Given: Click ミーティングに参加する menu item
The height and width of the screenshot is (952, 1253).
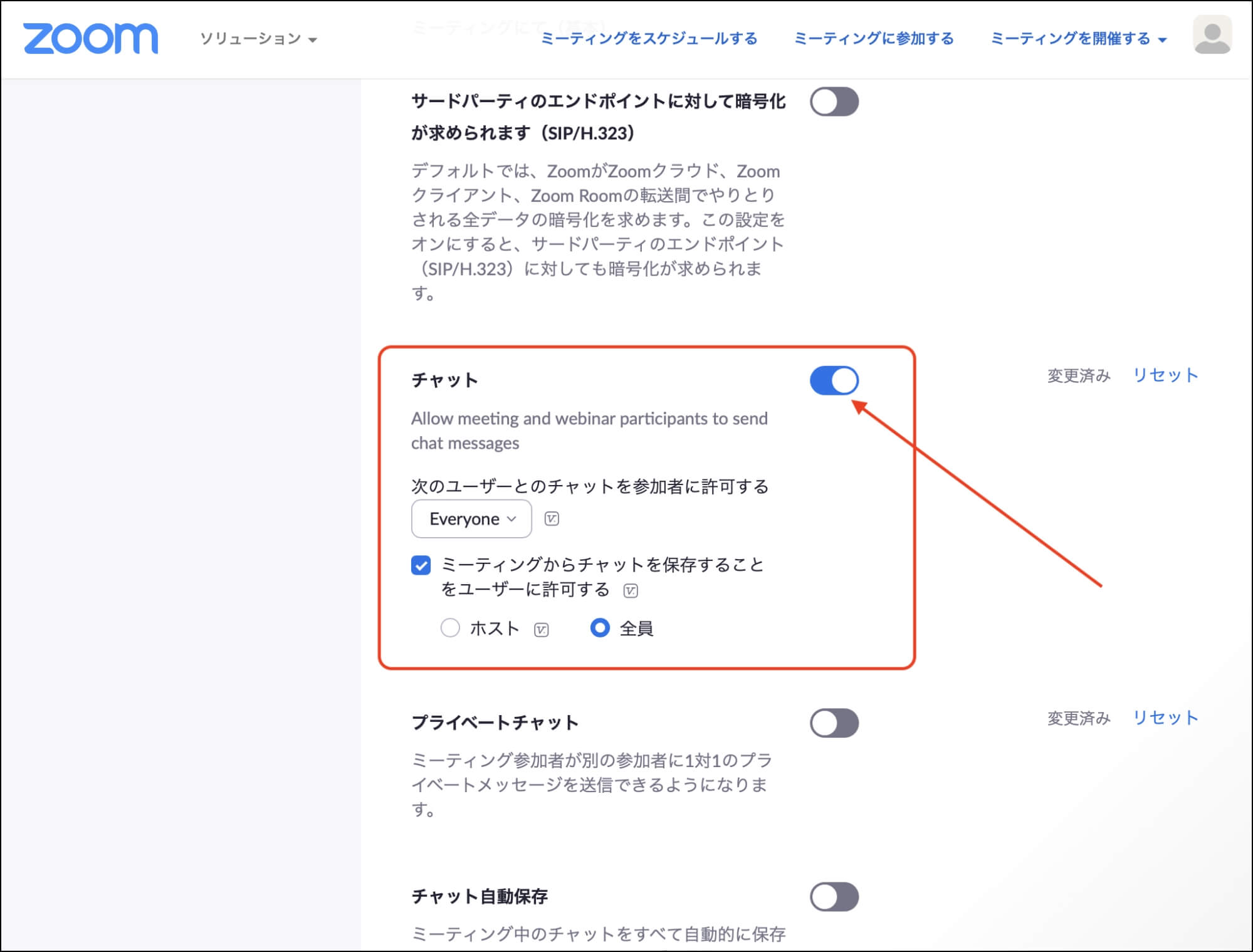Looking at the screenshot, I should coord(874,39).
